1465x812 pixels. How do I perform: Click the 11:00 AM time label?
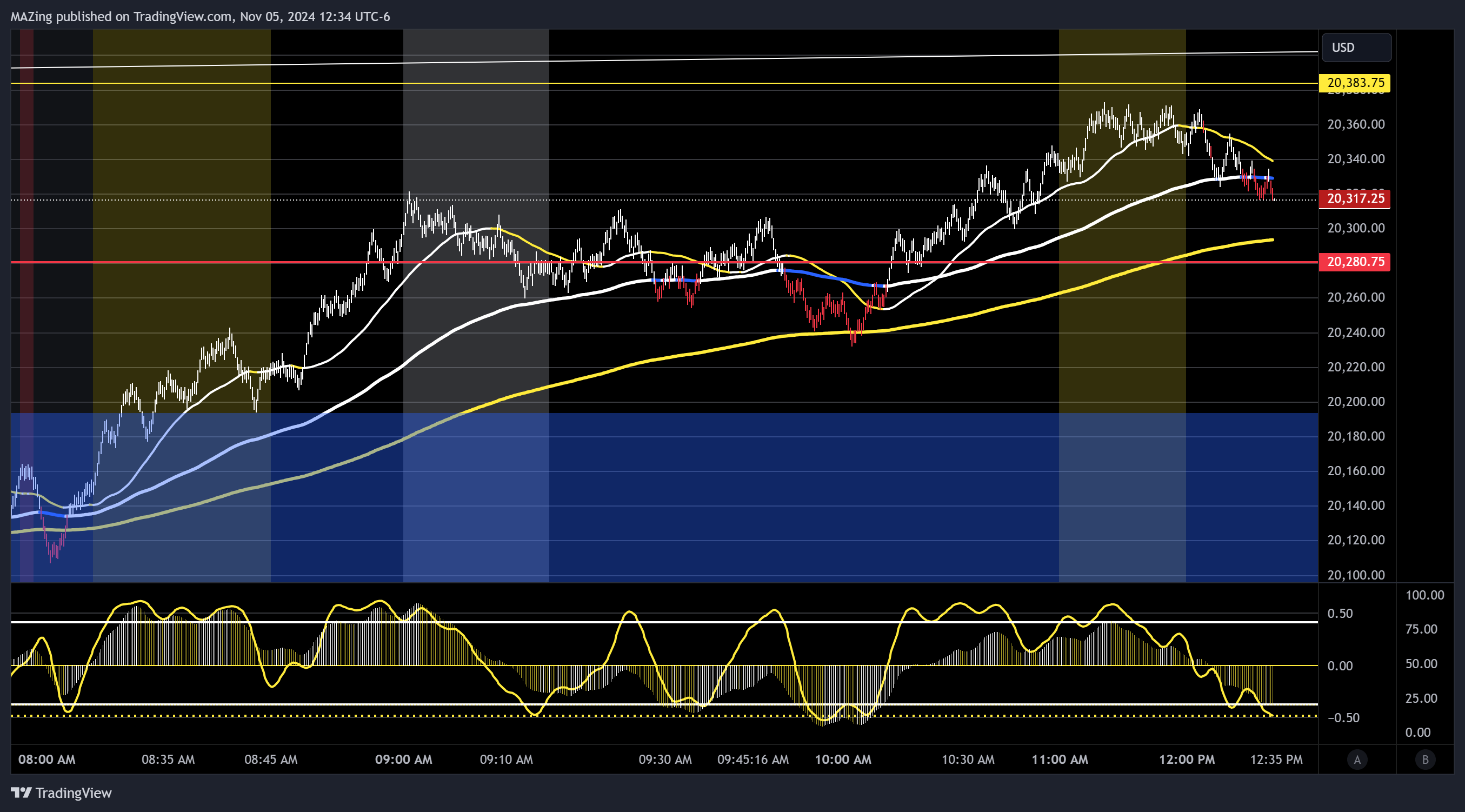(x=1060, y=760)
